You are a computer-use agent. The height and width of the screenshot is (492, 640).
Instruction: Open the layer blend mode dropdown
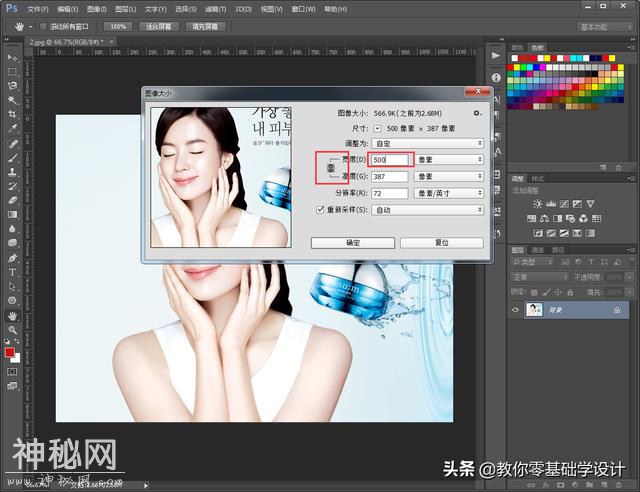pos(540,277)
